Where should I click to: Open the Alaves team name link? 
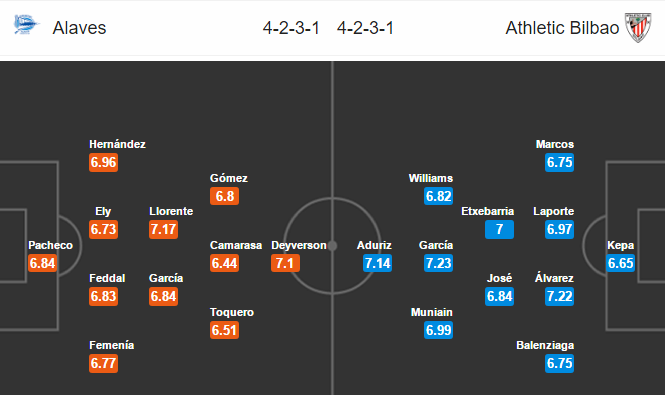coord(79,28)
